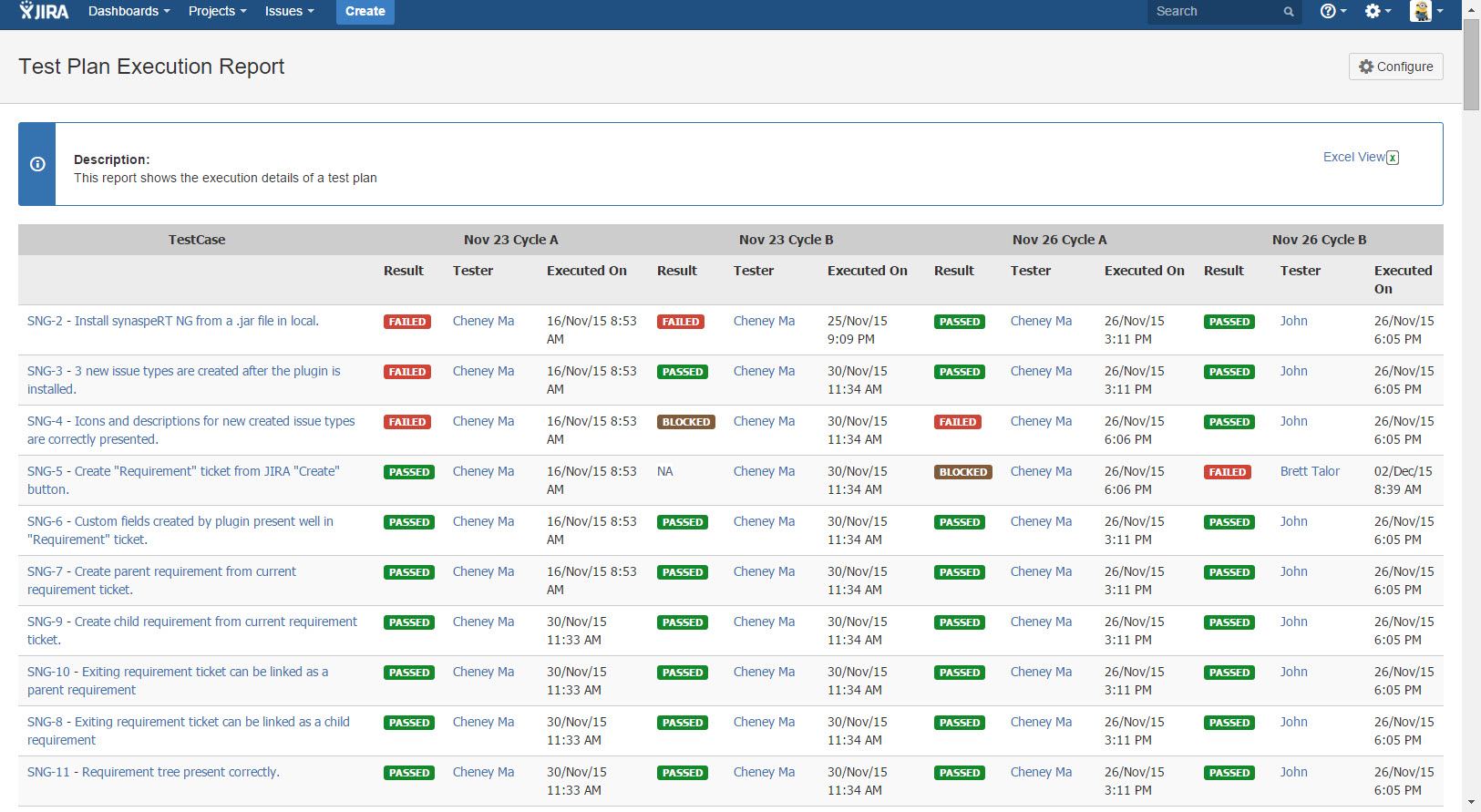Expand the Projects dropdown menu
The image size is (1481, 812).
pos(217,11)
